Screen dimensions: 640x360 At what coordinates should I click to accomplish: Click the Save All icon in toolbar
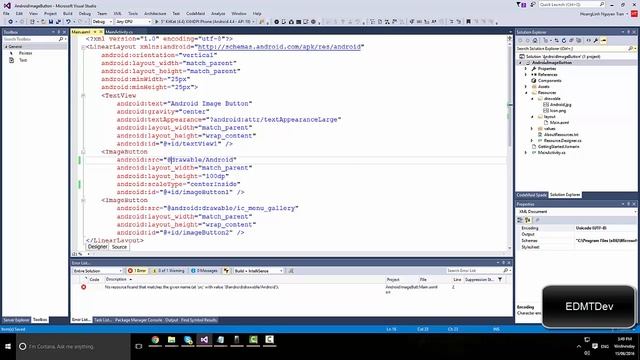coord(58,22)
